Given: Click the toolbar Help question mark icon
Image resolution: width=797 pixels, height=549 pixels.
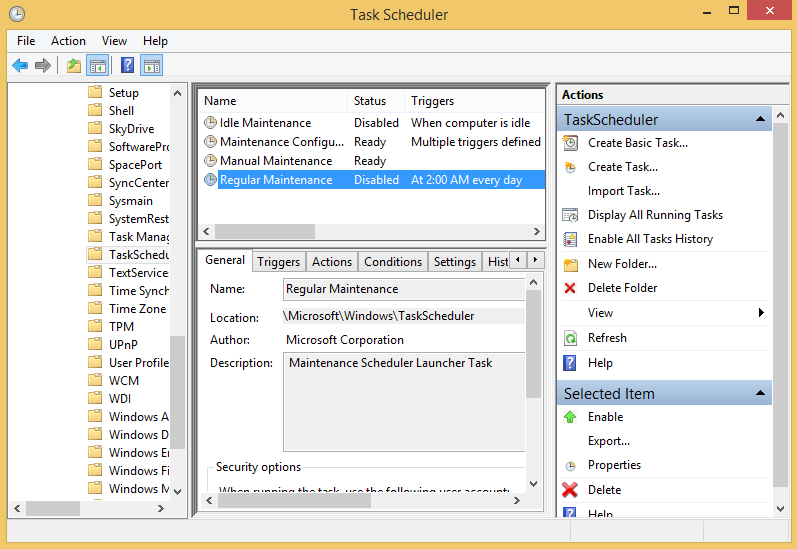Looking at the screenshot, I should tap(127, 66).
